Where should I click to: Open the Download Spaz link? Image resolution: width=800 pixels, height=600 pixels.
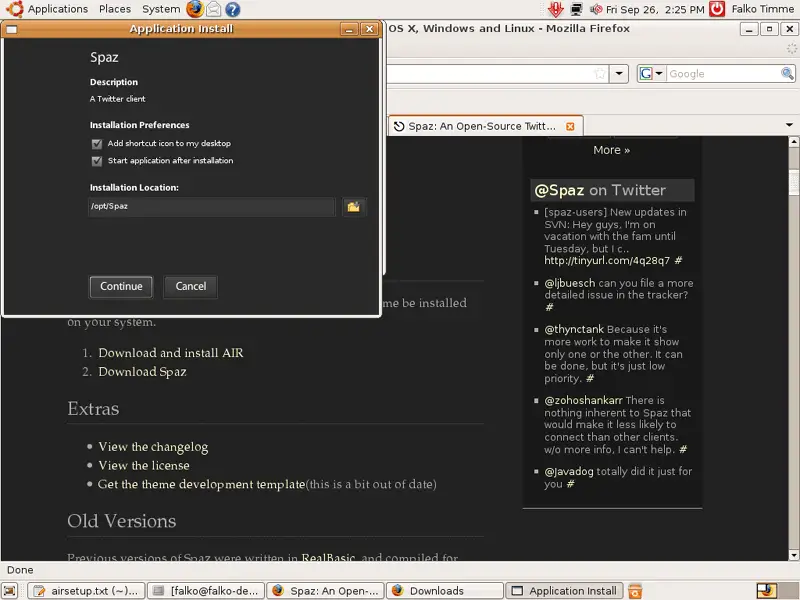coord(142,372)
